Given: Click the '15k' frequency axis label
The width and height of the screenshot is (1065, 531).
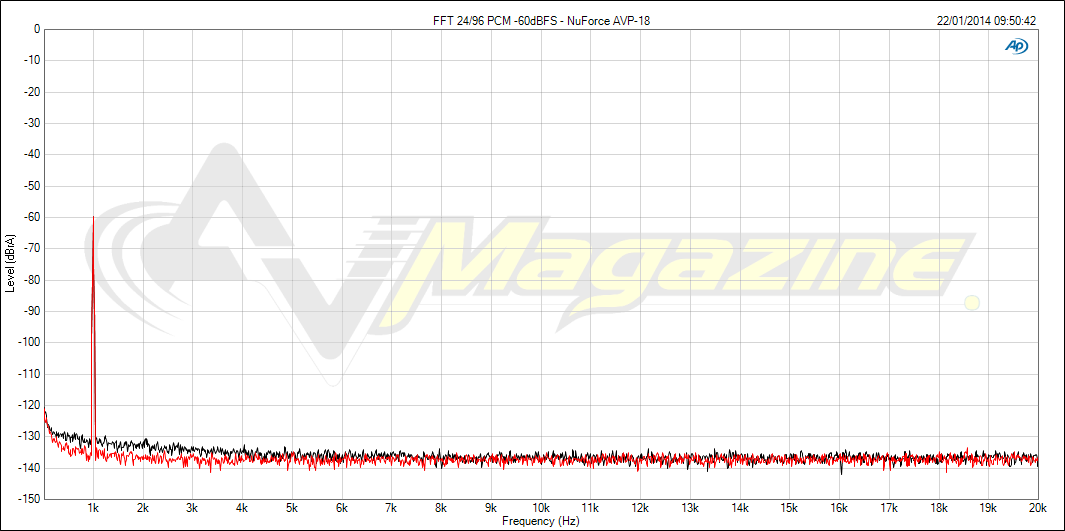Looking at the screenshot, I should [789, 508].
